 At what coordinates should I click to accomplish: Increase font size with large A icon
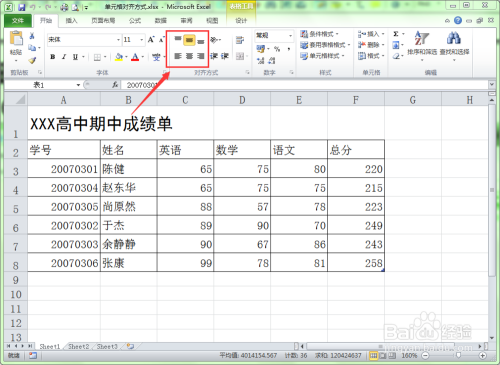151,40
